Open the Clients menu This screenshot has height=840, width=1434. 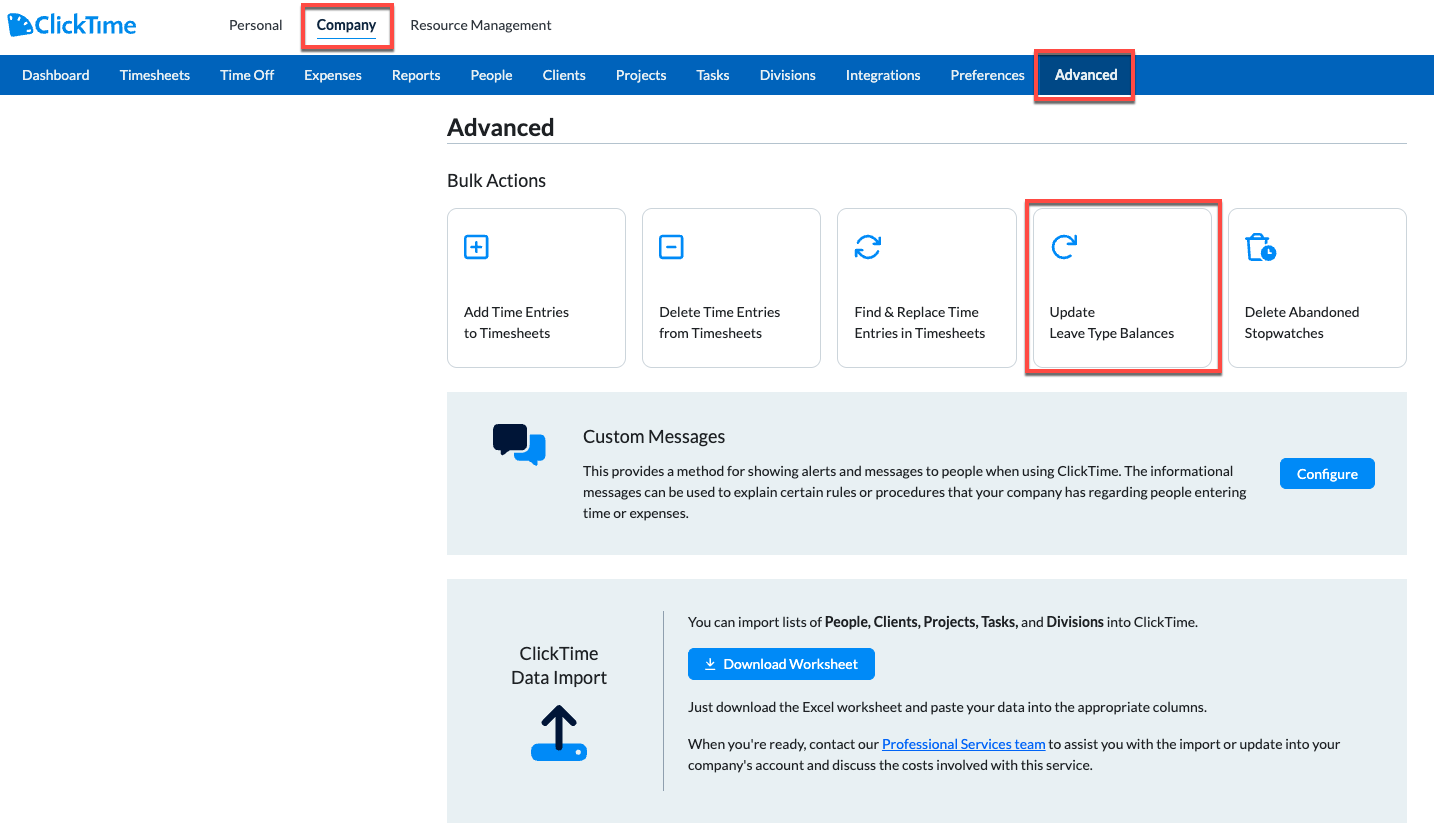[564, 75]
